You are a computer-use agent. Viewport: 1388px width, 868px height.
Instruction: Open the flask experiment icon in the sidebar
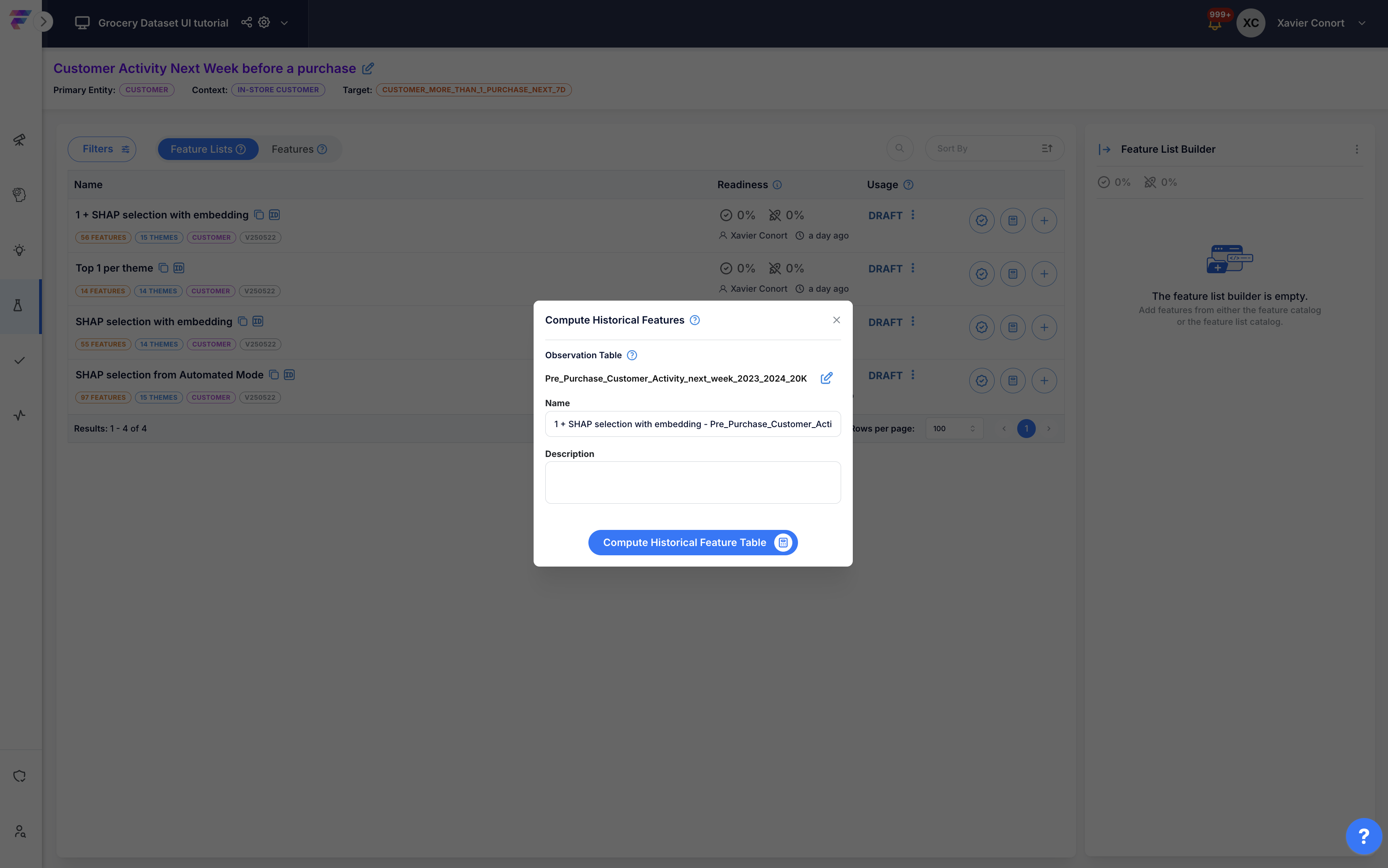point(19,305)
